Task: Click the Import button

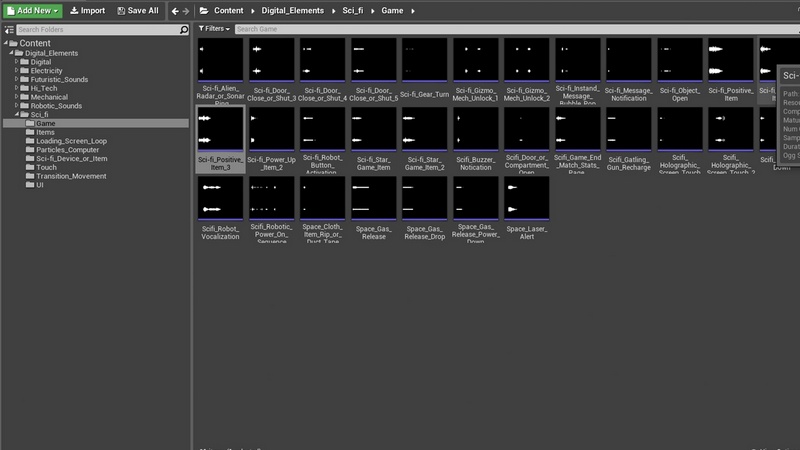Action: click(87, 10)
